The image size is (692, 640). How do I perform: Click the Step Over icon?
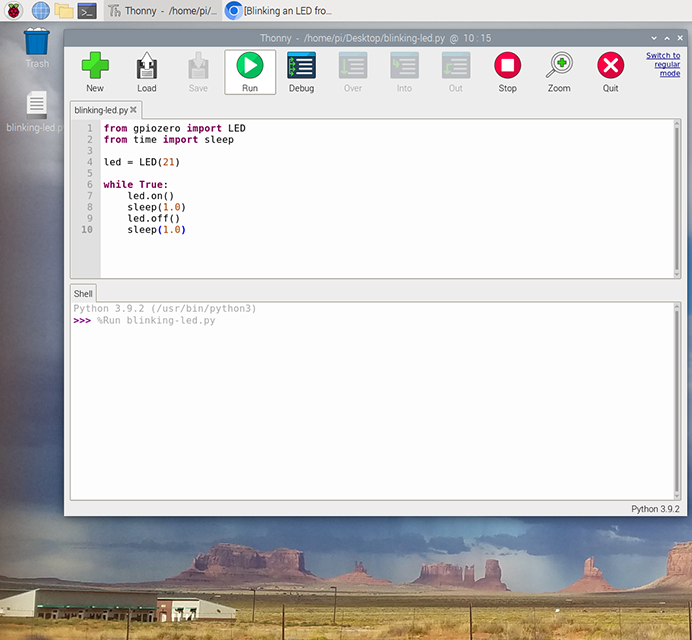pos(353,65)
